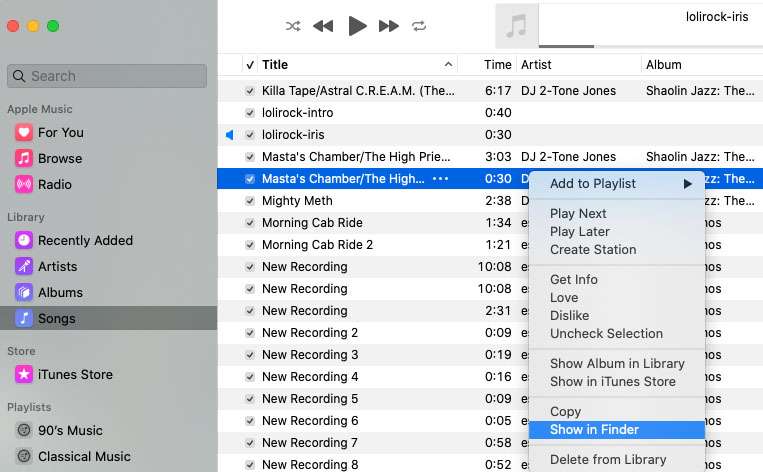The width and height of the screenshot is (763, 472).
Task: Show Artists library view
Action: click(x=58, y=267)
